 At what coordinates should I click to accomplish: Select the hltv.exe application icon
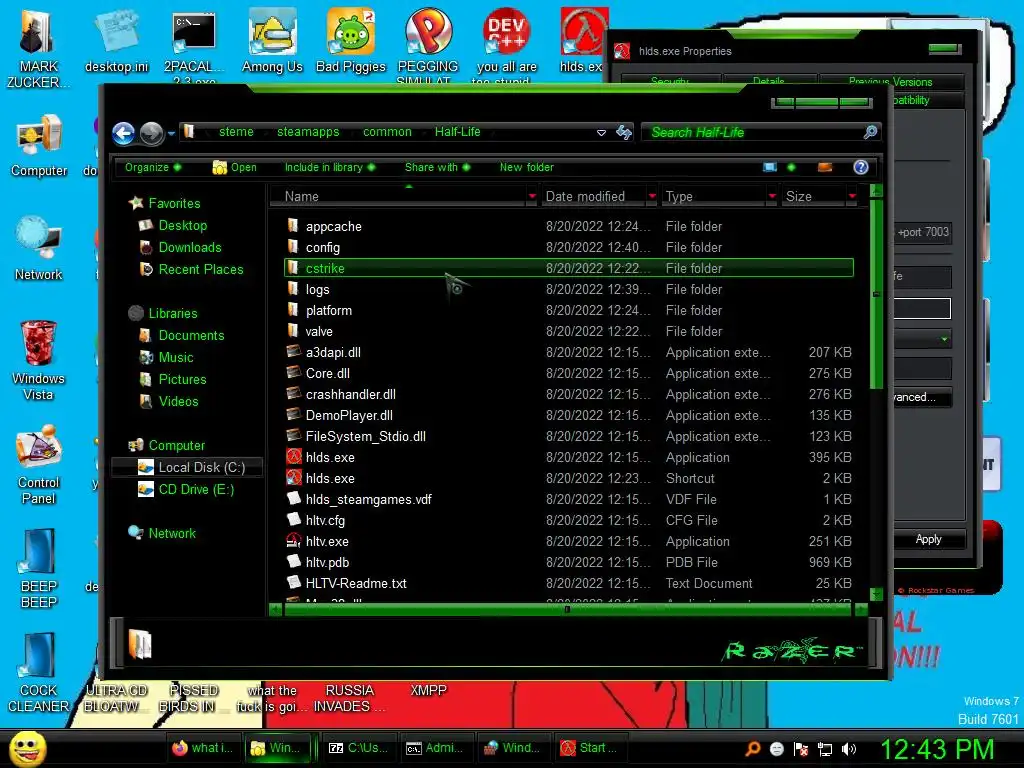point(293,541)
